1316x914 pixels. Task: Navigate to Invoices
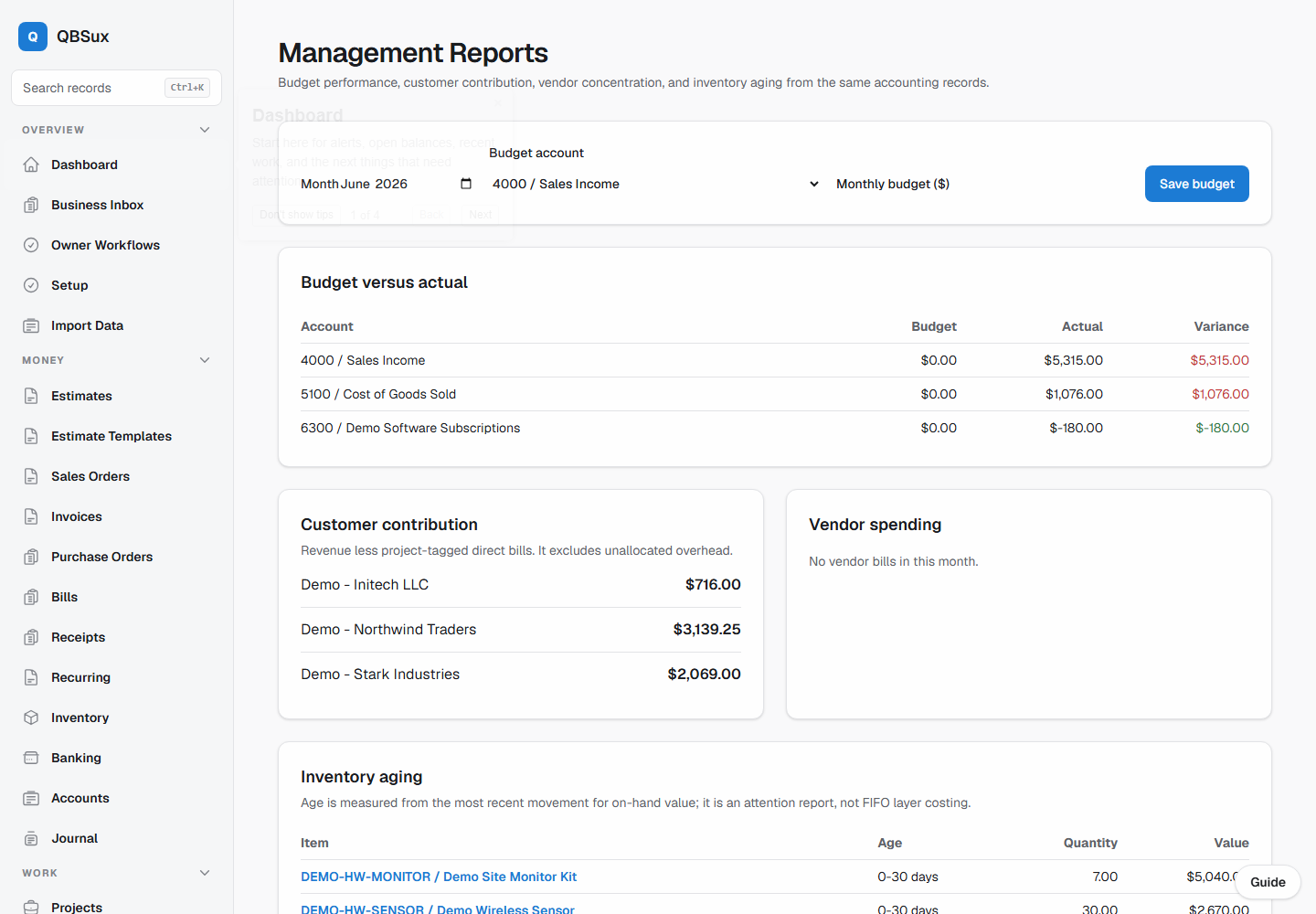point(116,516)
